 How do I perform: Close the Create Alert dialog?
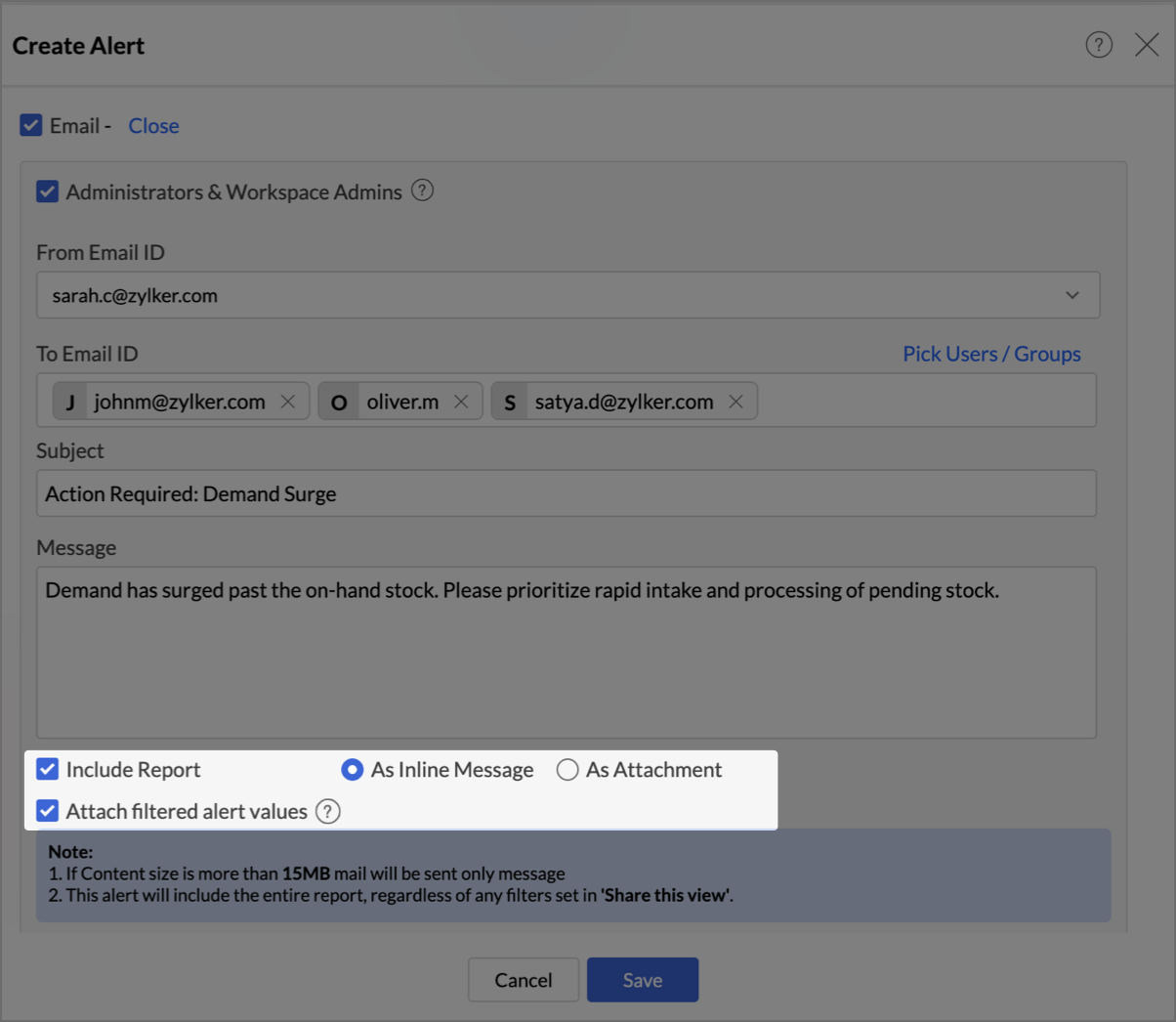point(1147,45)
